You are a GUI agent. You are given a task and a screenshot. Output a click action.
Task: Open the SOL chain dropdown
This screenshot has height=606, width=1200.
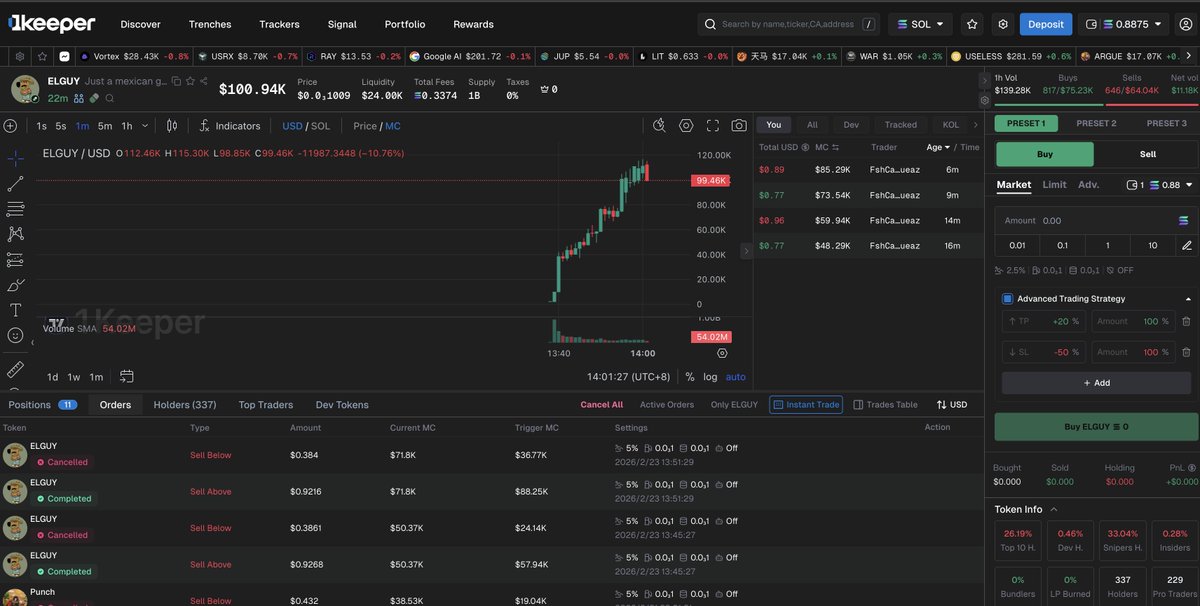point(921,24)
